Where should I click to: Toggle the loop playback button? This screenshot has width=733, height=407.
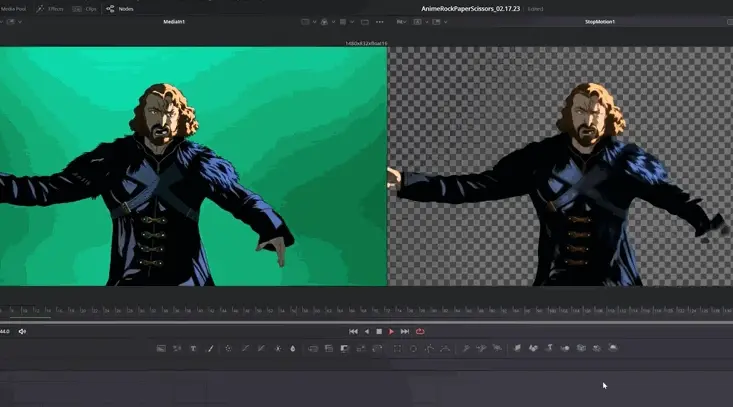[x=420, y=331]
